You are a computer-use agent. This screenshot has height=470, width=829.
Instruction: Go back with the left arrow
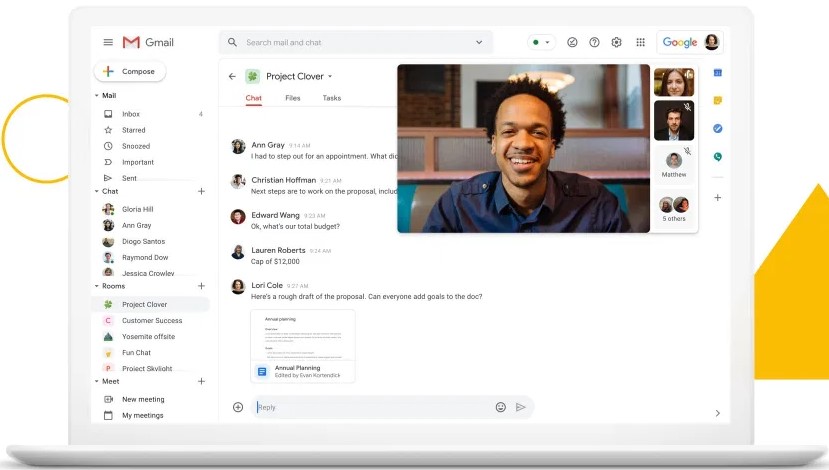pos(232,76)
